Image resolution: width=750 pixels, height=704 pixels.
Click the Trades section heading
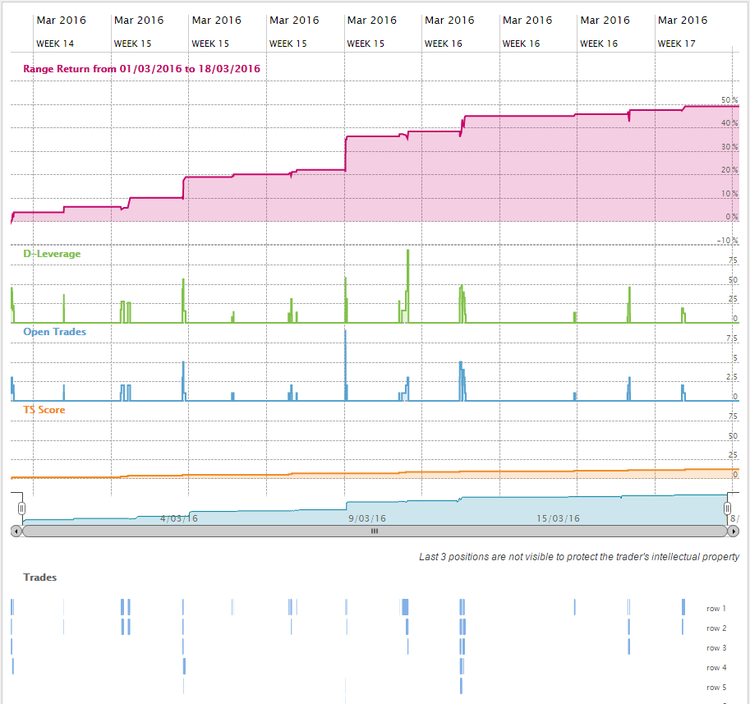(x=40, y=577)
